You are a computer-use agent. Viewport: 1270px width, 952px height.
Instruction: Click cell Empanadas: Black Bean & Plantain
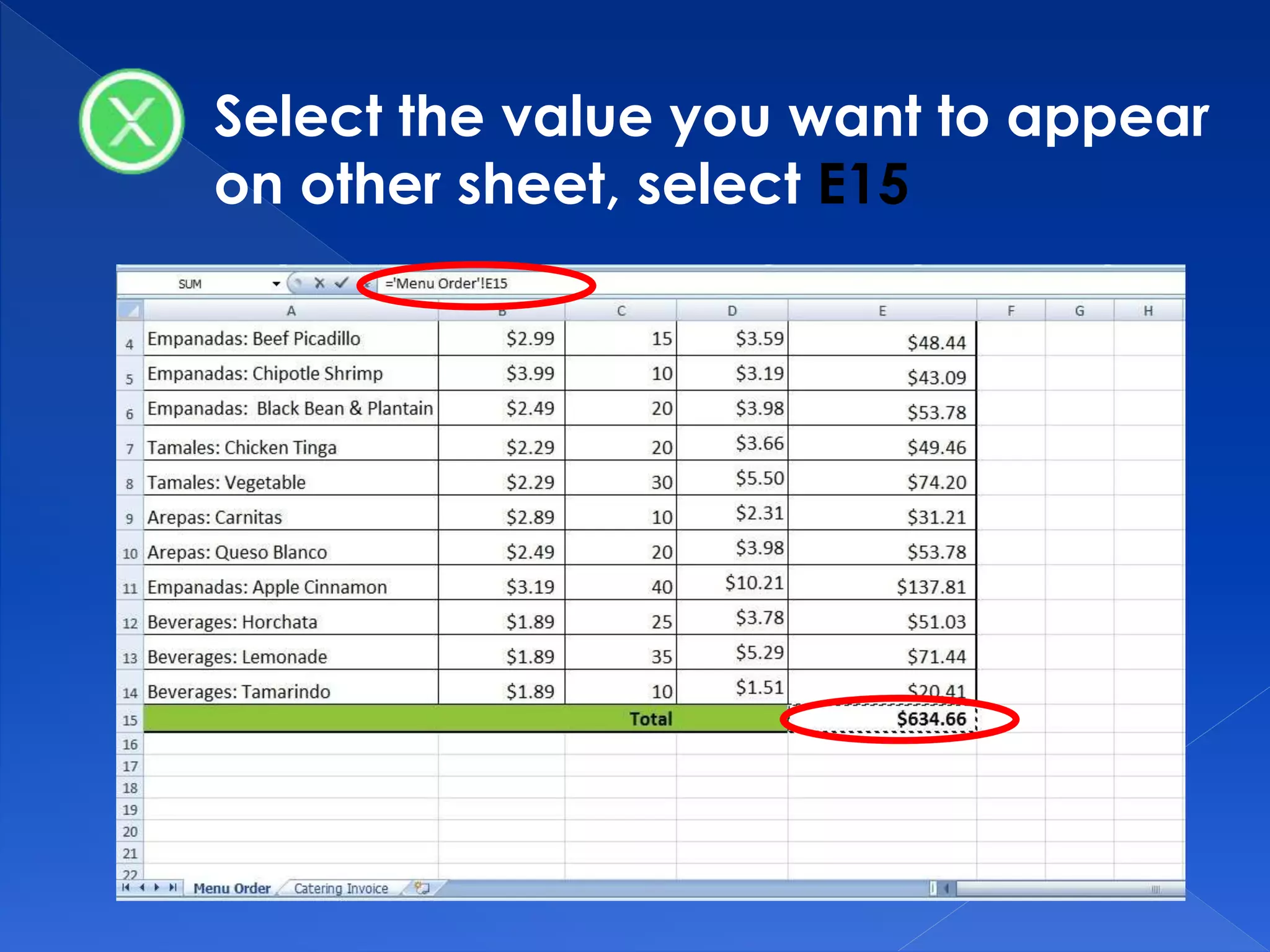tap(291, 408)
